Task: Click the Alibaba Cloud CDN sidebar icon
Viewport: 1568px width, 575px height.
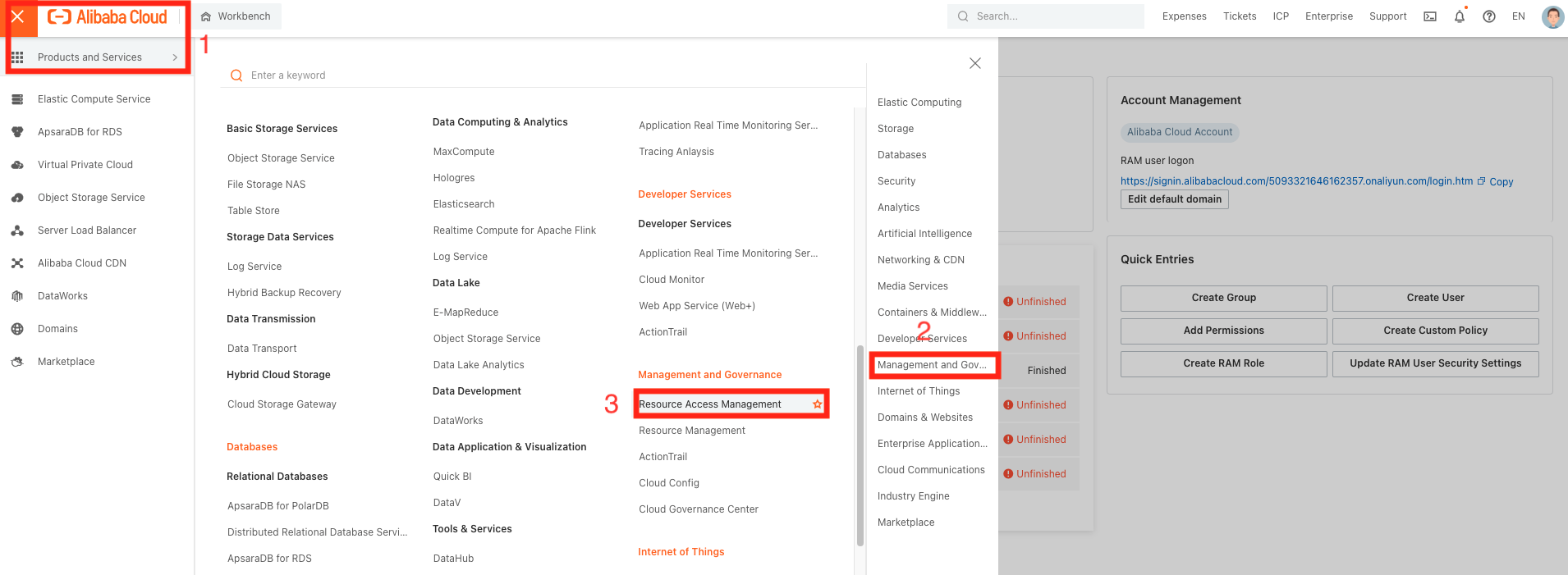Action: click(x=17, y=263)
